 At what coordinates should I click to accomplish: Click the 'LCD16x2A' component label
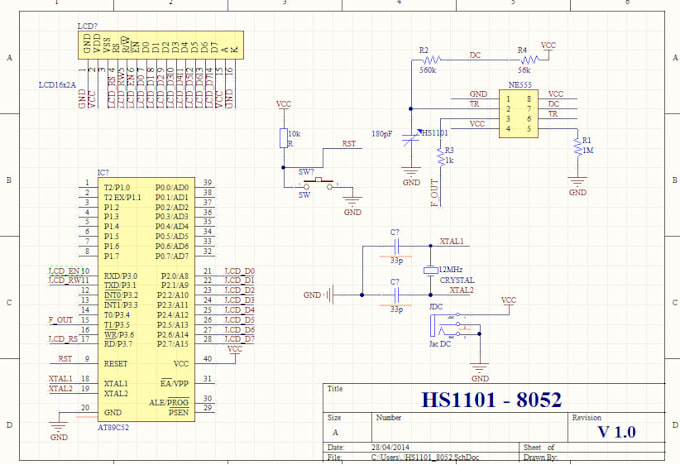pyautogui.click(x=57, y=85)
